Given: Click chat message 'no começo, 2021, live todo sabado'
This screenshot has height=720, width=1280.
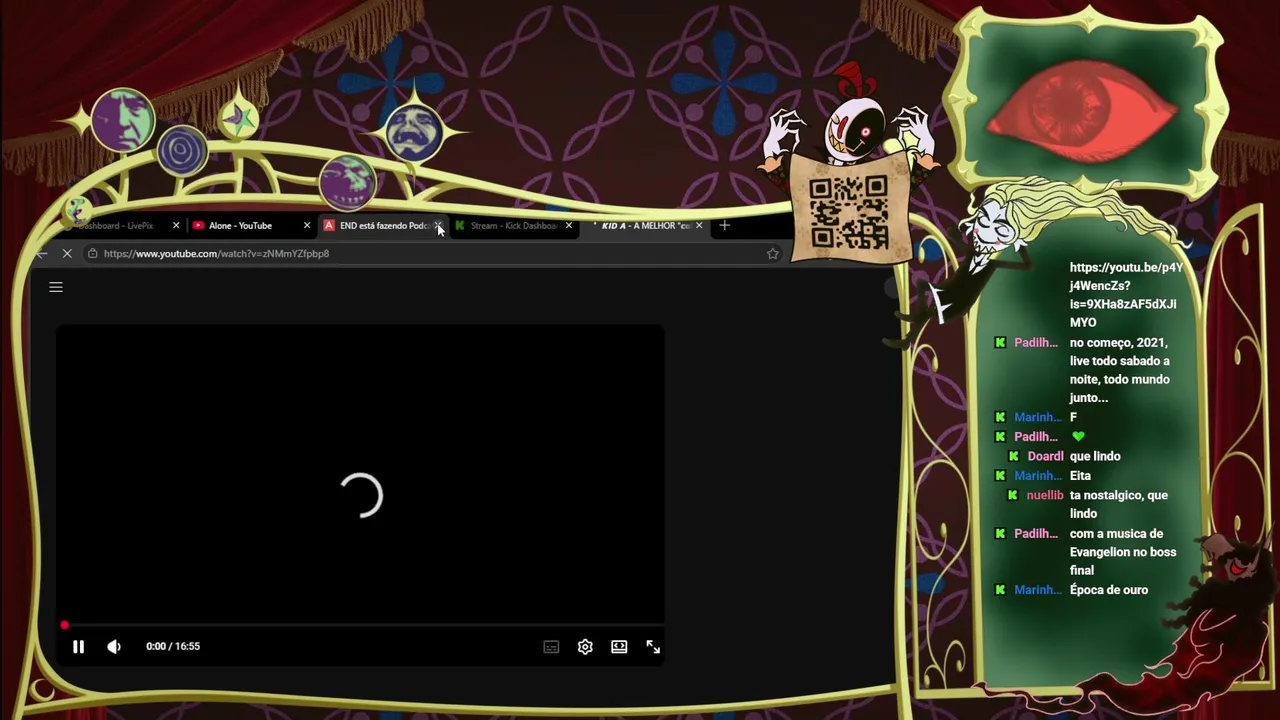Looking at the screenshot, I should [x=1120, y=370].
